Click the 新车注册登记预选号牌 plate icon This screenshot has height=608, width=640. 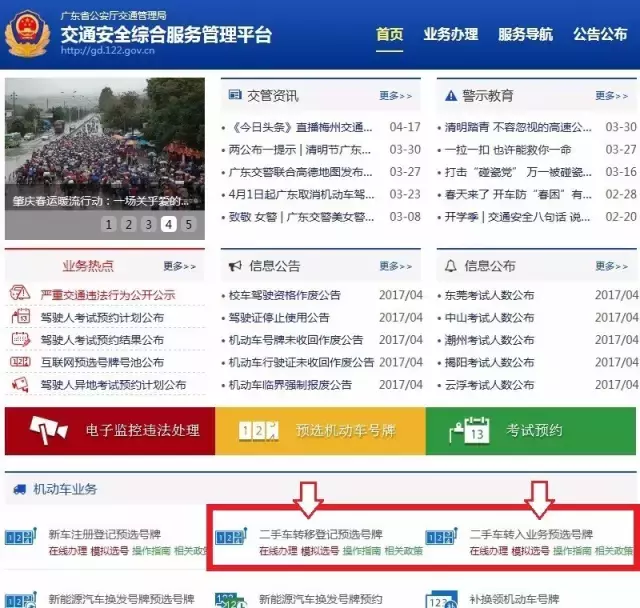point(21,536)
